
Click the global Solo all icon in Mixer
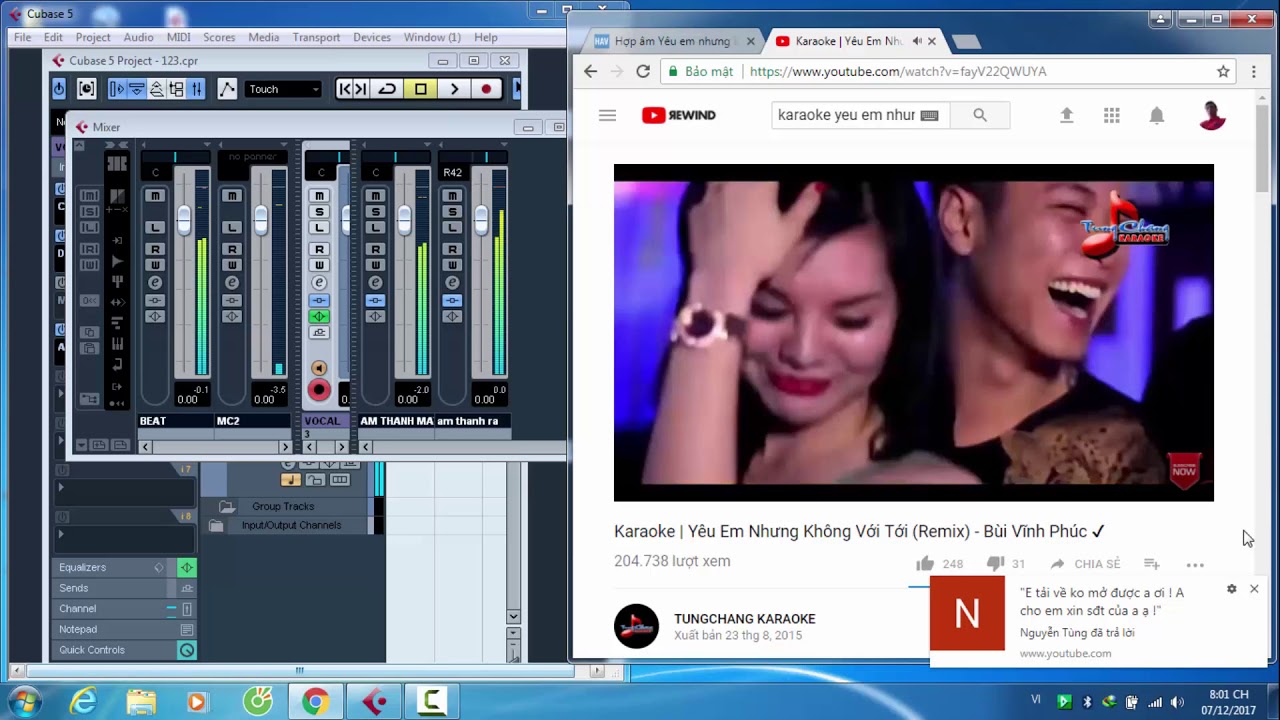(x=89, y=212)
